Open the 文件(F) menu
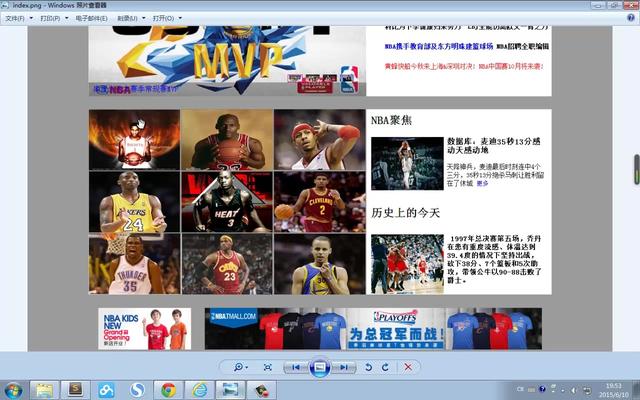Image resolution: width=640 pixels, height=400 pixels. pyautogui.click(x=18, y=18)
